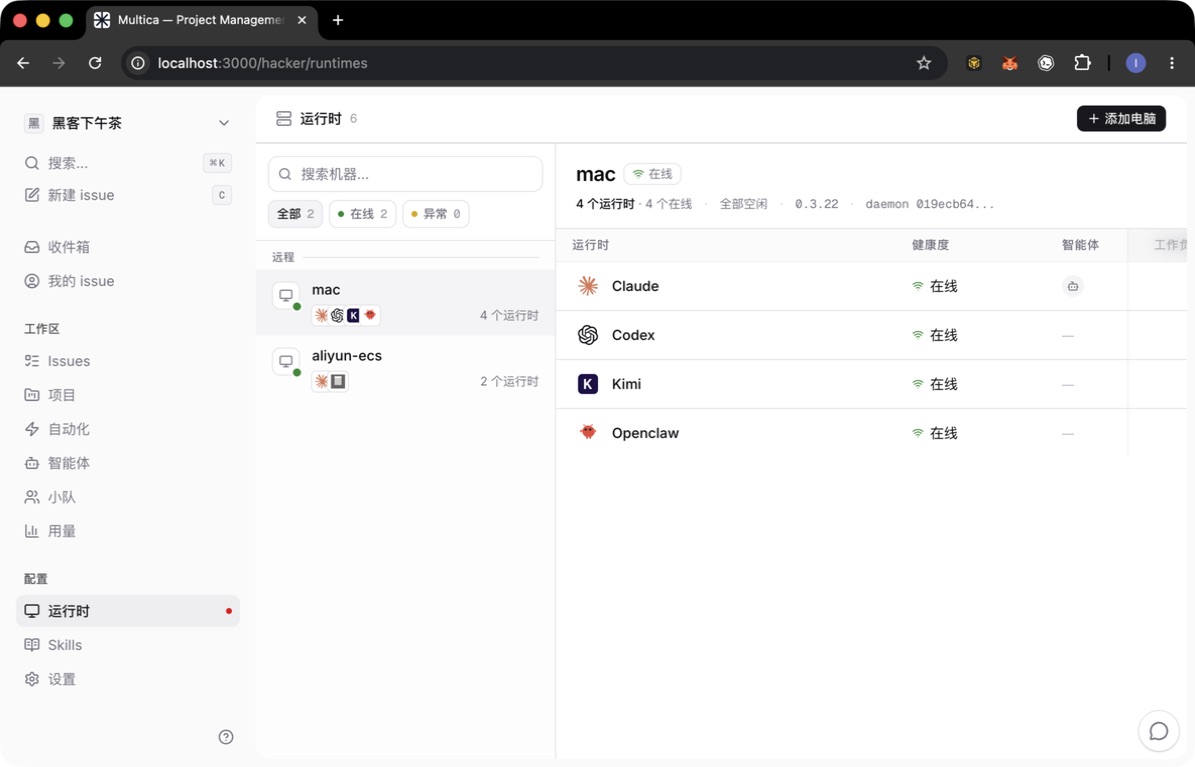Screen dimensions: 1195x767
Task: Click the 2 个运行时 count on aliyun-ecs row
Action: click(509, 381)
